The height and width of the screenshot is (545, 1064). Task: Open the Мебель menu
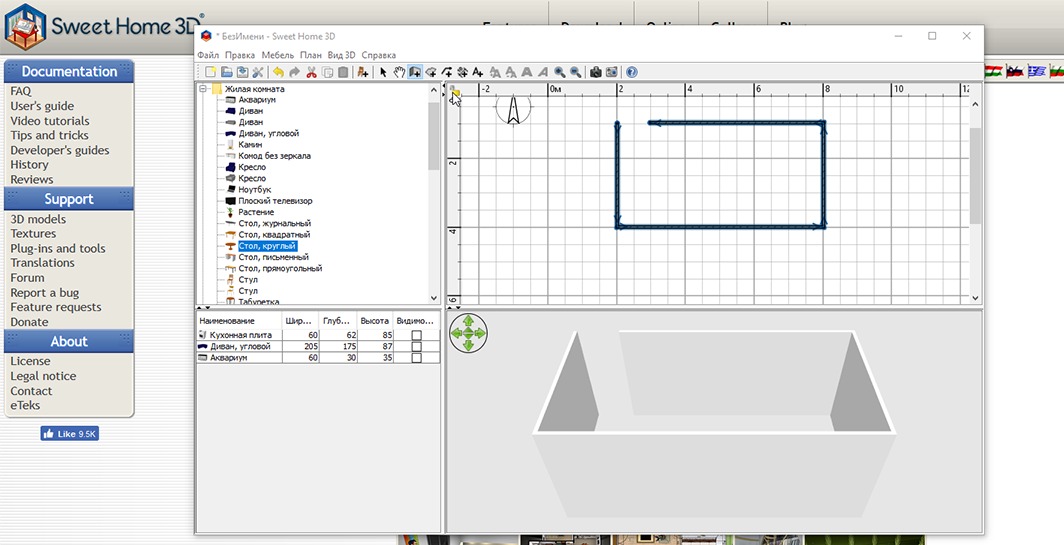[x=278, y=55]
